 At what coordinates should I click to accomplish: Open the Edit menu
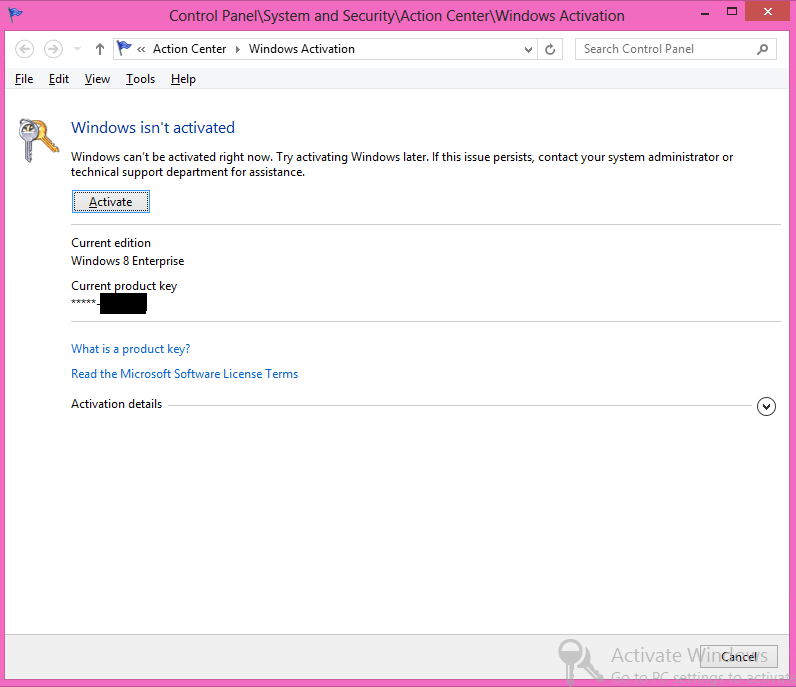click(x=59, y=79)
